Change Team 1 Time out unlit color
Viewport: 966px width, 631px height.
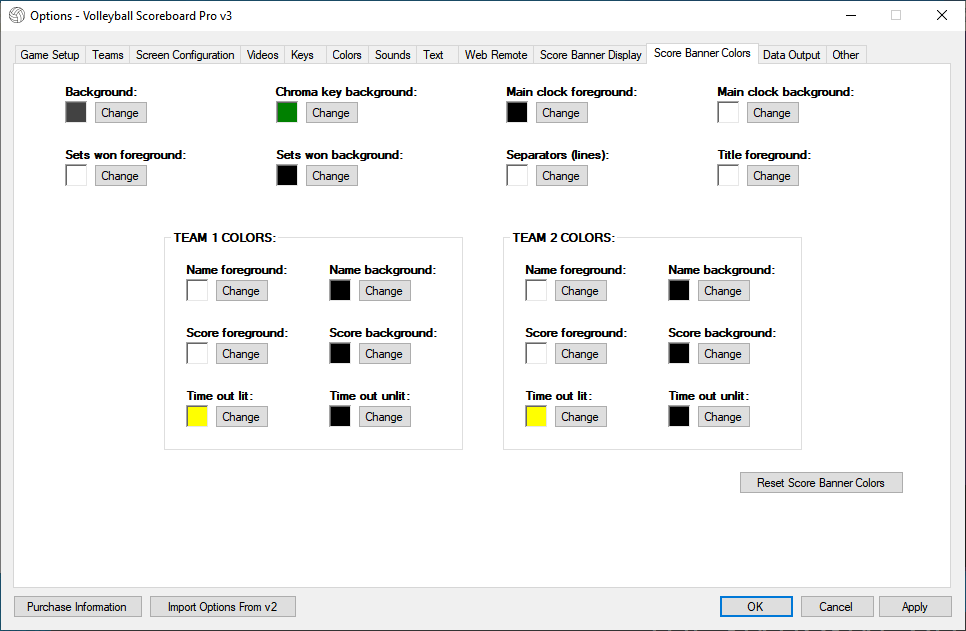point(383,417)
